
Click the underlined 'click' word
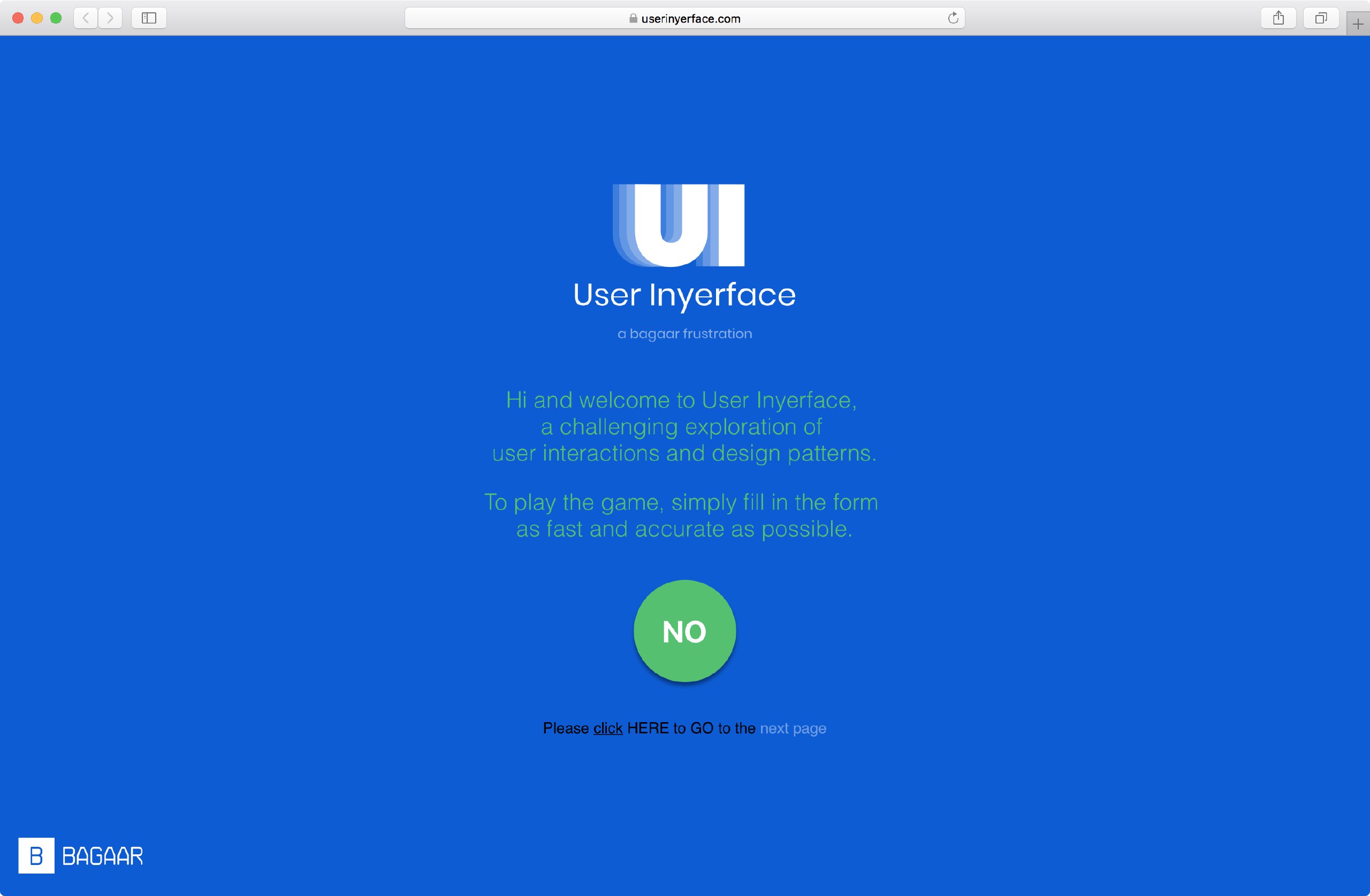click(x=608, y=729)
